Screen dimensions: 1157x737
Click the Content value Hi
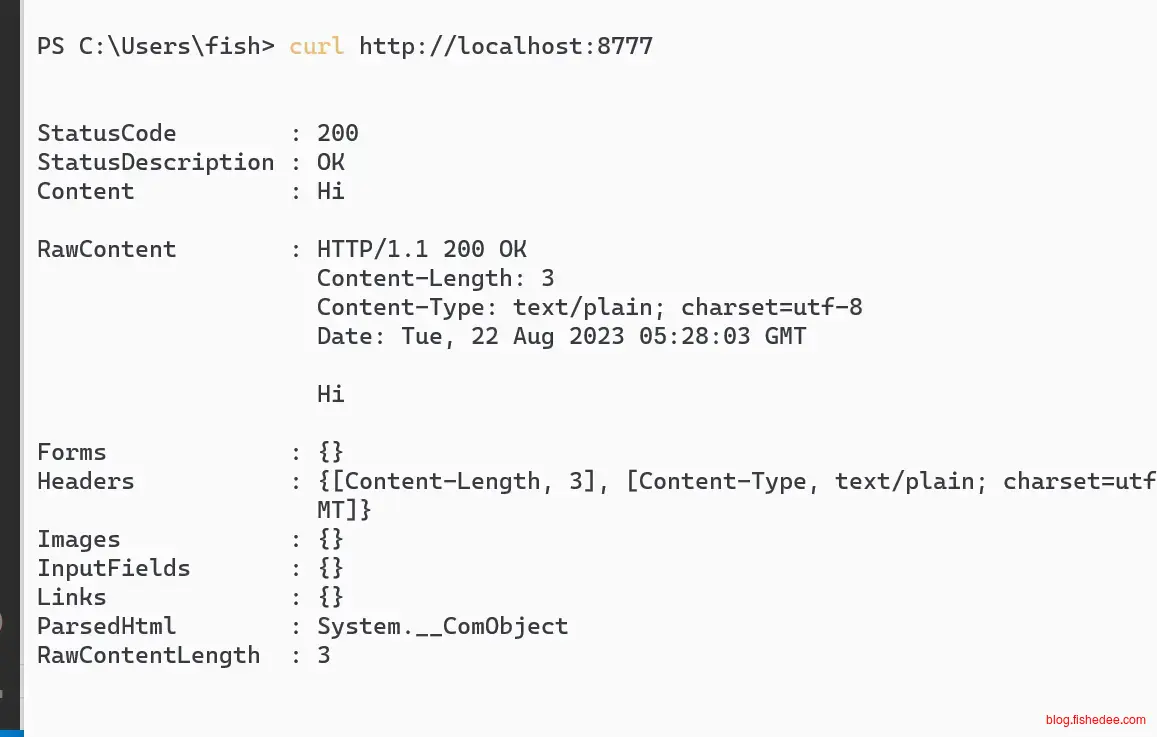[331, 191]
